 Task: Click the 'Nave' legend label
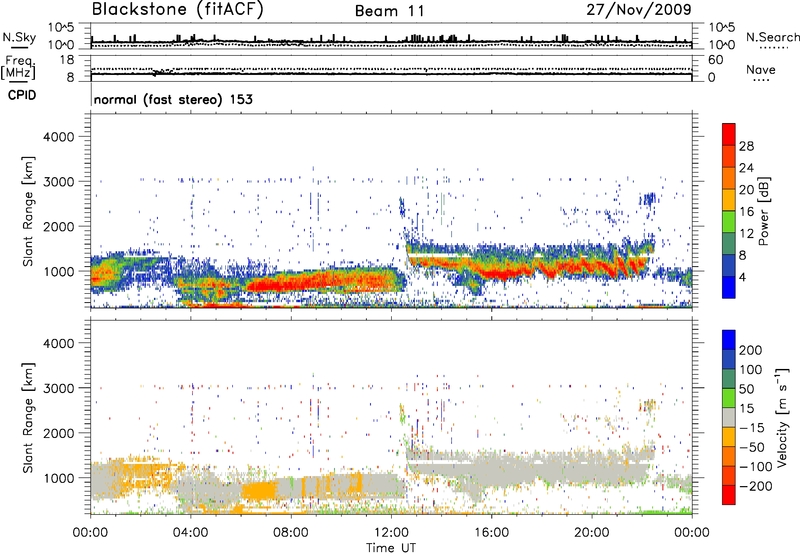761,70
